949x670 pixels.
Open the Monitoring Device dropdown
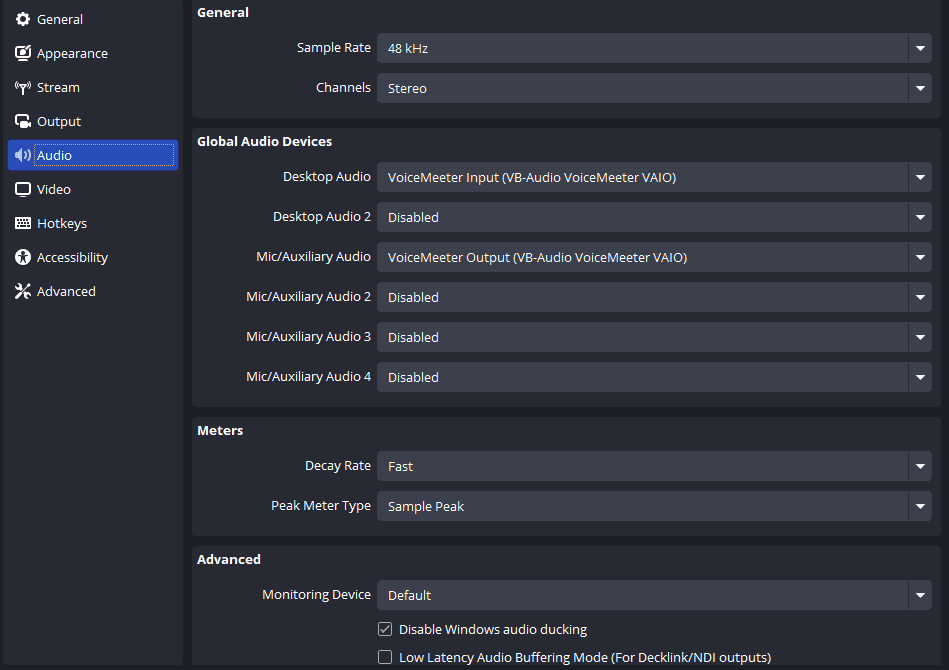[654, 595]
